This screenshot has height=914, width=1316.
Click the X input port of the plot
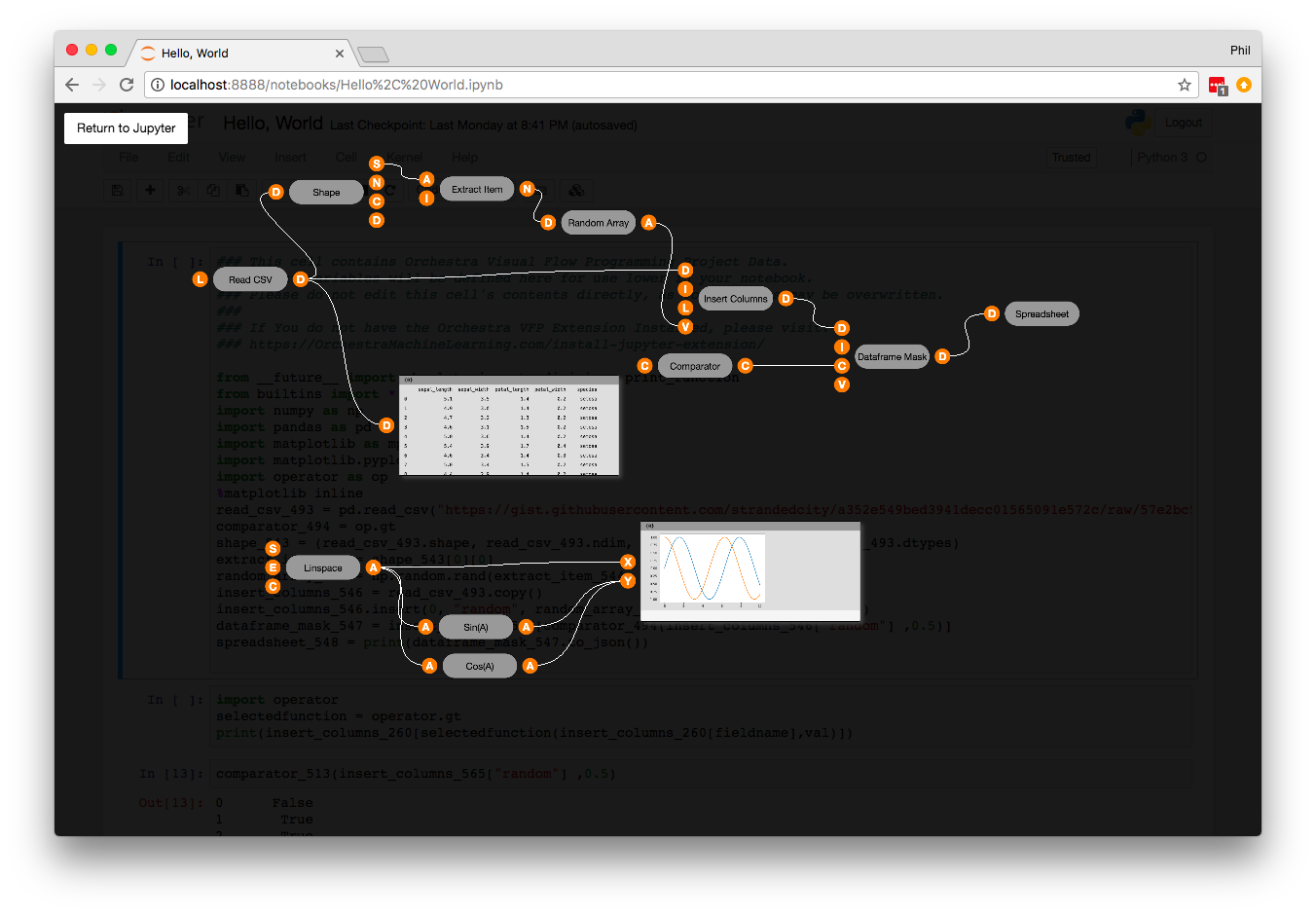coord(628,563)
